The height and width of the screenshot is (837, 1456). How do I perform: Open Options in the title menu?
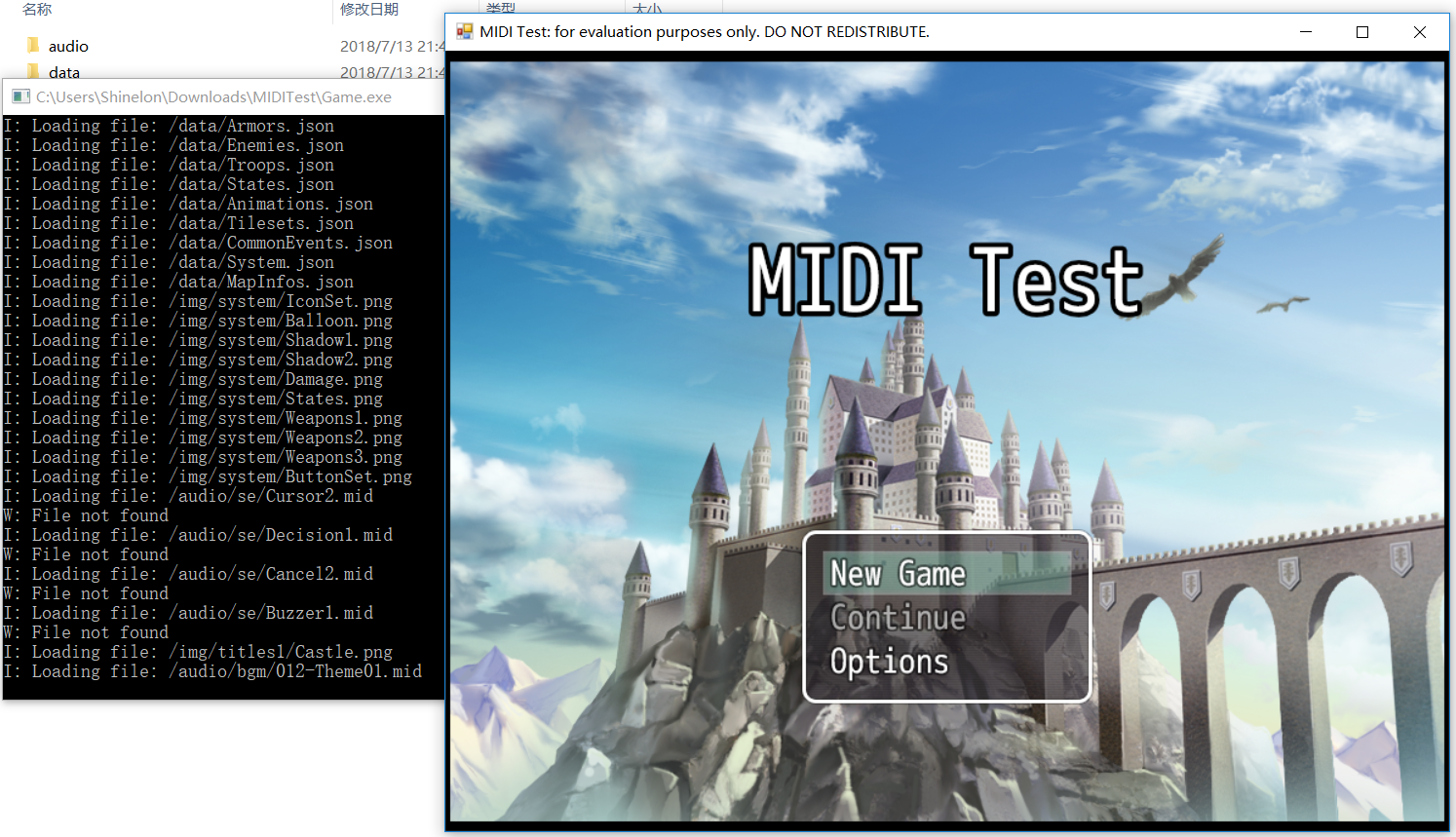[889, 662]
